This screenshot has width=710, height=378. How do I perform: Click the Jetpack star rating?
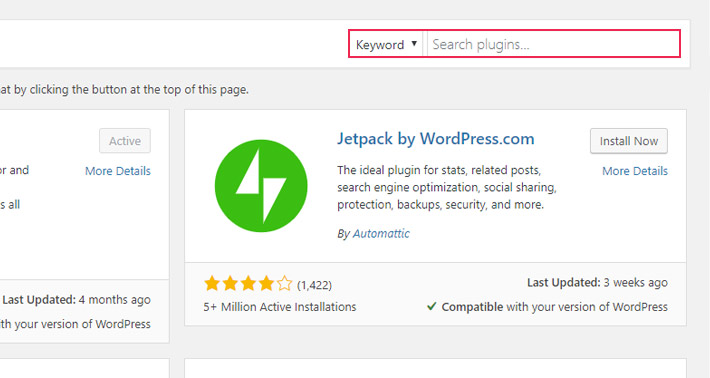point(248,284)
